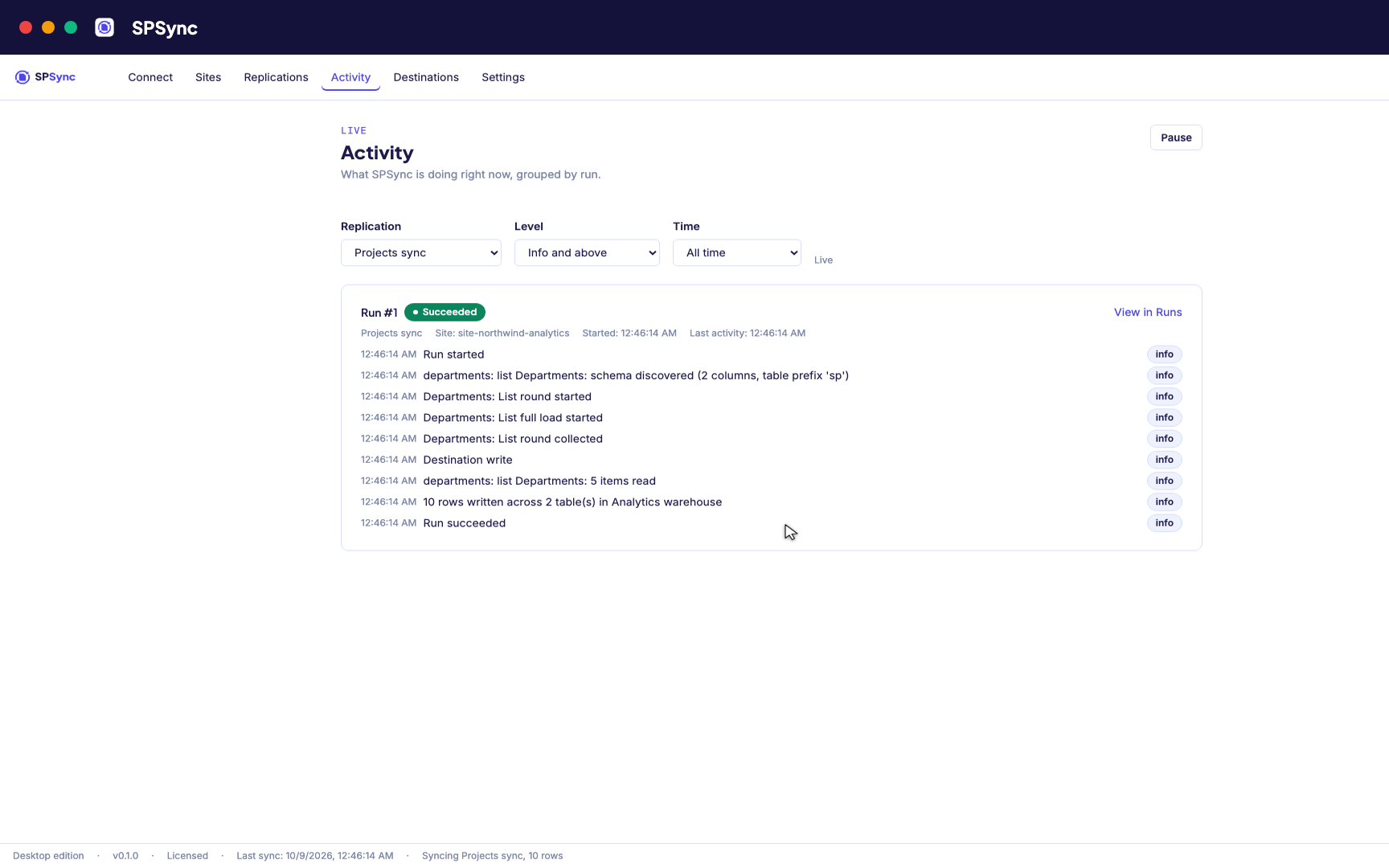Select 'Departments: List round started' log line
The width and height of the screenshot is (1389, 868).
click(772, 396)
